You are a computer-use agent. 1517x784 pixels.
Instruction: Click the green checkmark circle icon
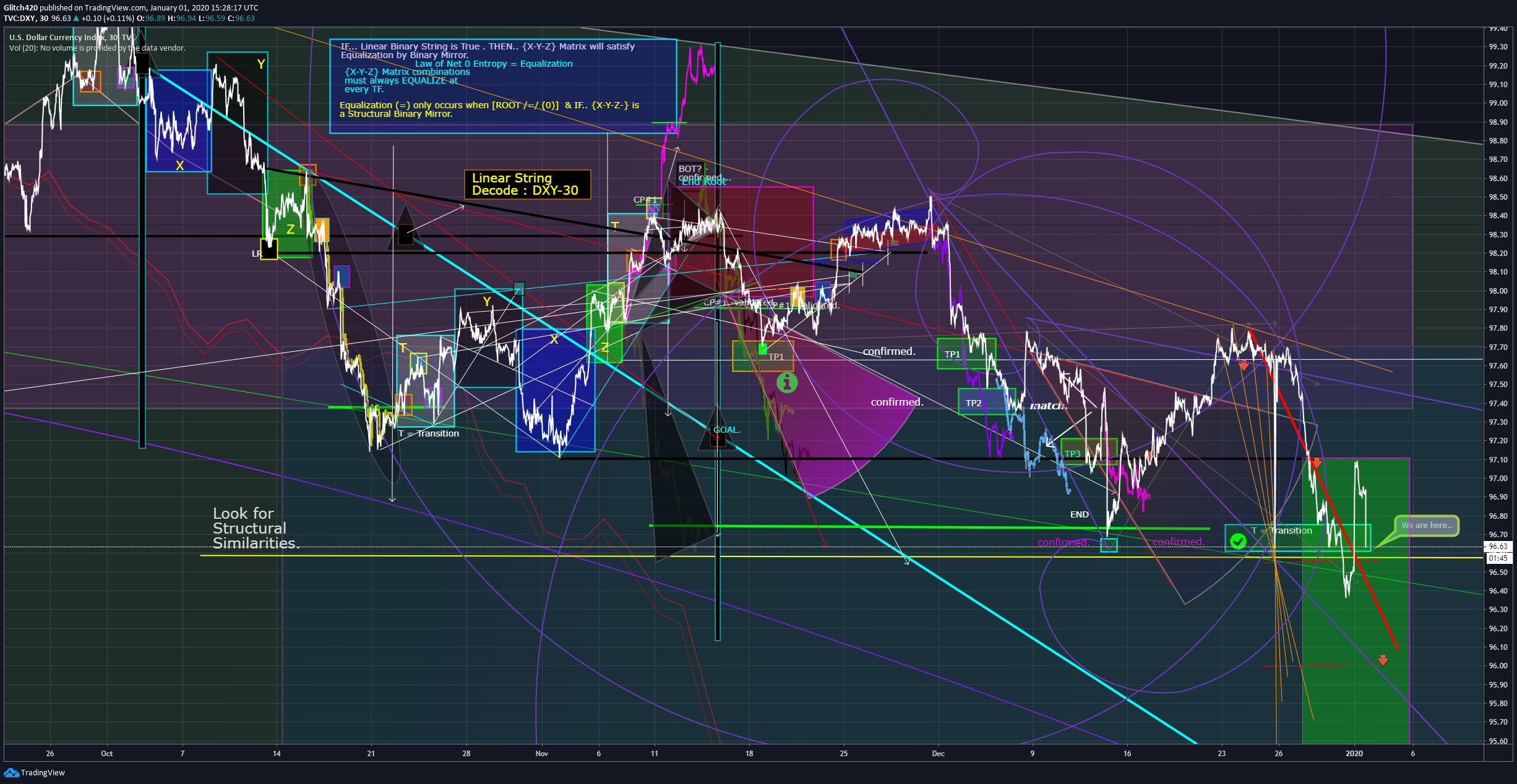pyautogui.click(x=1238, y=541)
